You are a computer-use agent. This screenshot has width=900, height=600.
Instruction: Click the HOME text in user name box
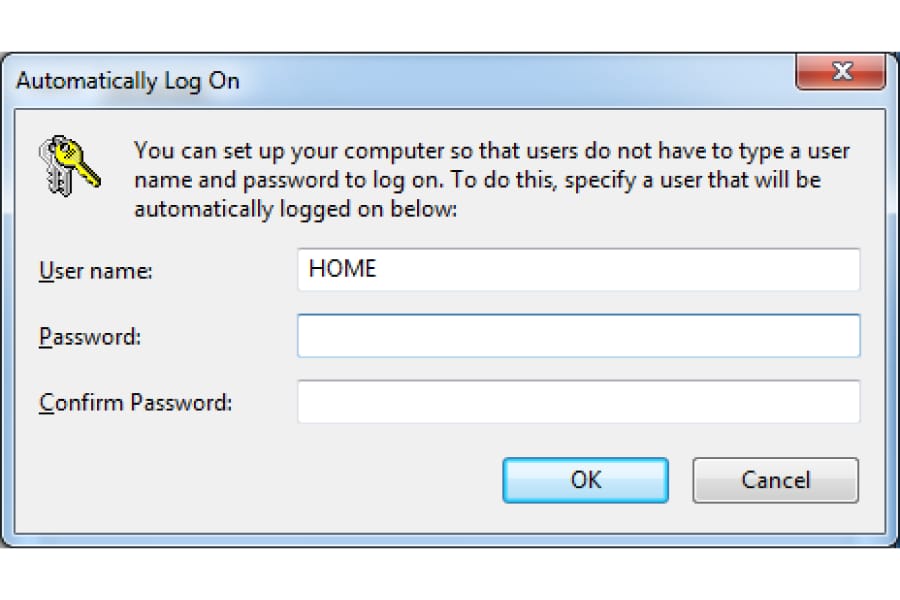[x=343, y=269]
